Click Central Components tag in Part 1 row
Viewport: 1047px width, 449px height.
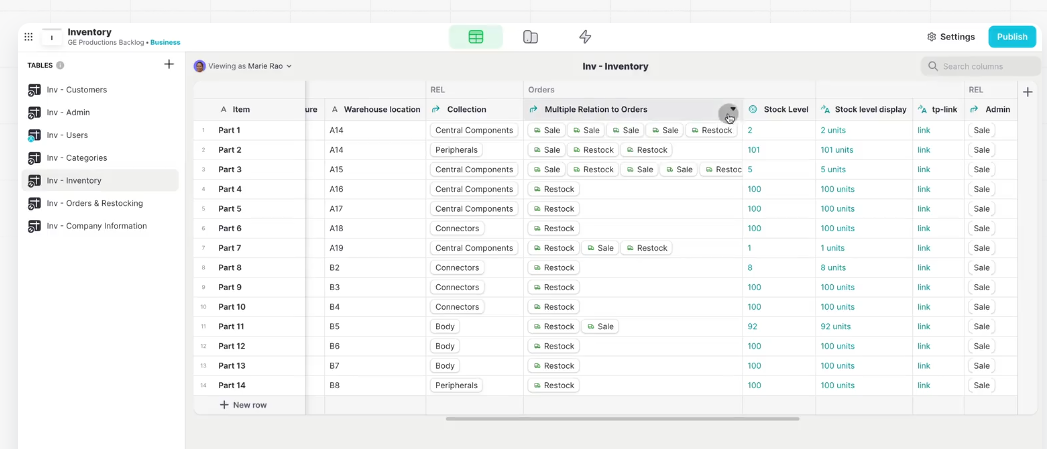point(474,130)
